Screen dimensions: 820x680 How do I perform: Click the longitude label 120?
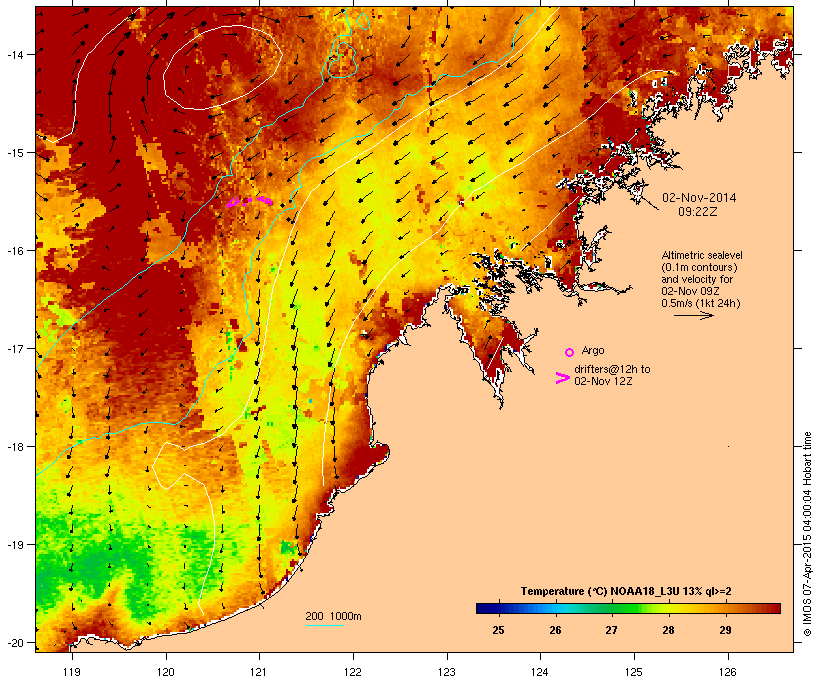[x=166, y=672]
